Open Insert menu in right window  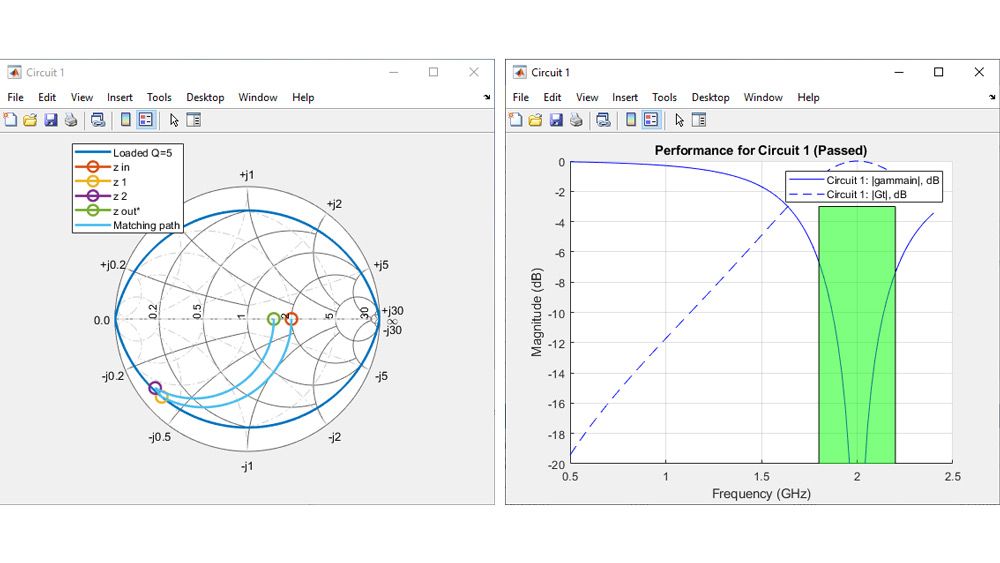(625, 98)
